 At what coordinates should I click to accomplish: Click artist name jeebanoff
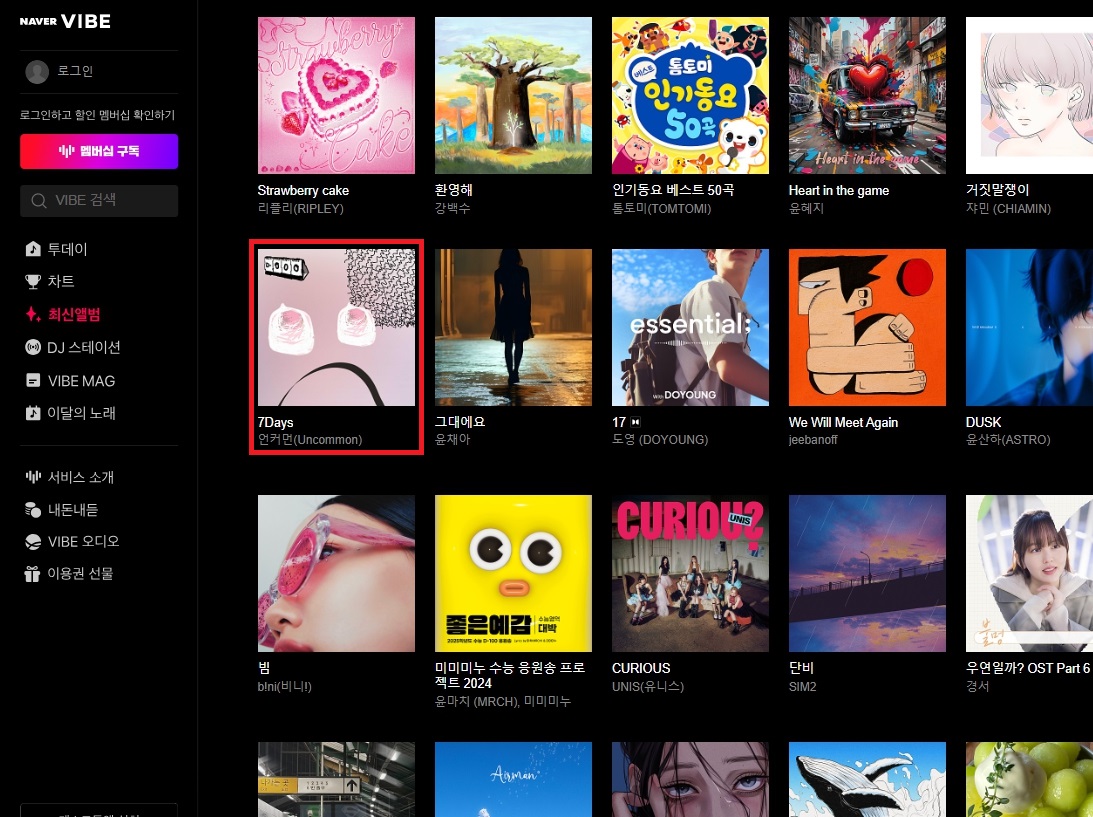tap(813, 440)
